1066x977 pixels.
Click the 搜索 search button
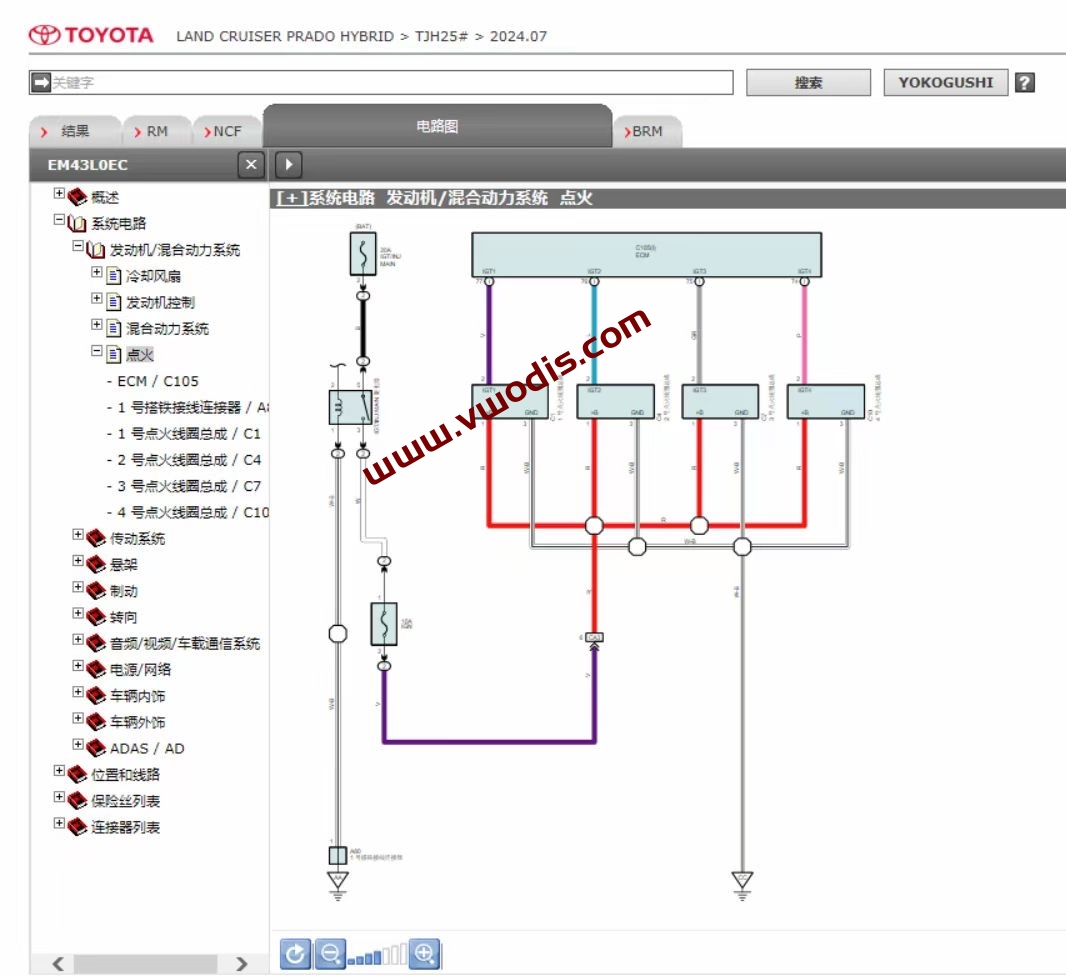[808, 83]
